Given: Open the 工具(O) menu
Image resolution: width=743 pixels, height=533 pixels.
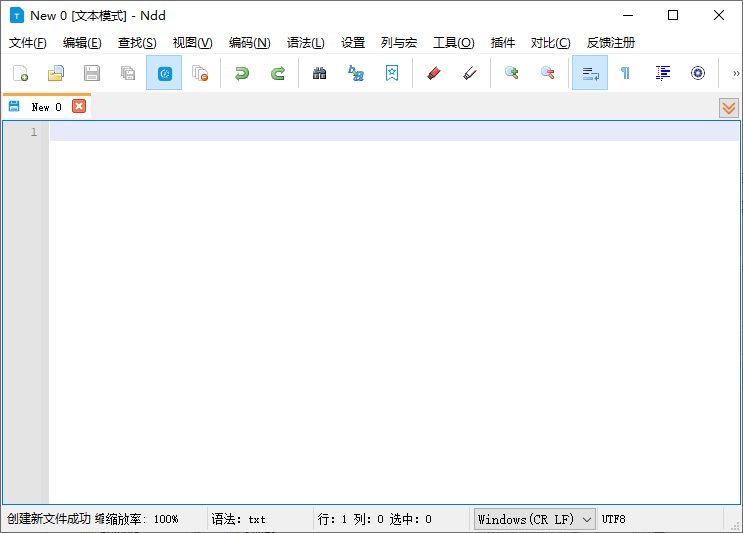Looking at the screenshot, I should (x=453, y=43).
